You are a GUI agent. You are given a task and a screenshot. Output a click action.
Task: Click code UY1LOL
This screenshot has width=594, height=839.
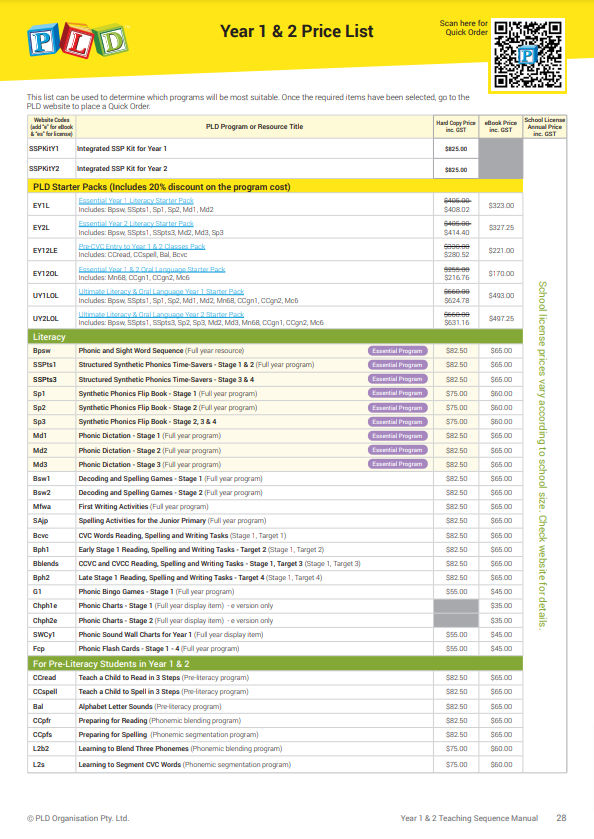tap(45, 296)
